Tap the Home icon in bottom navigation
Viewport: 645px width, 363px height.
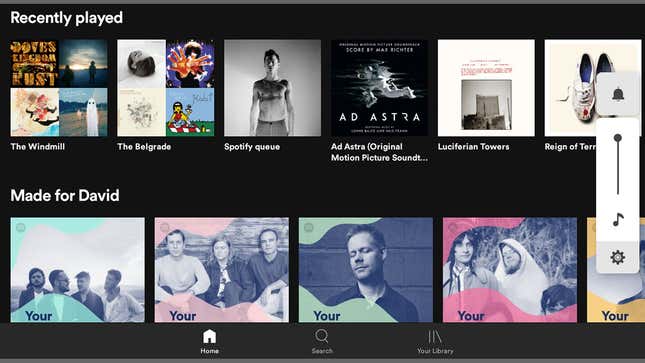click(209, 336)
